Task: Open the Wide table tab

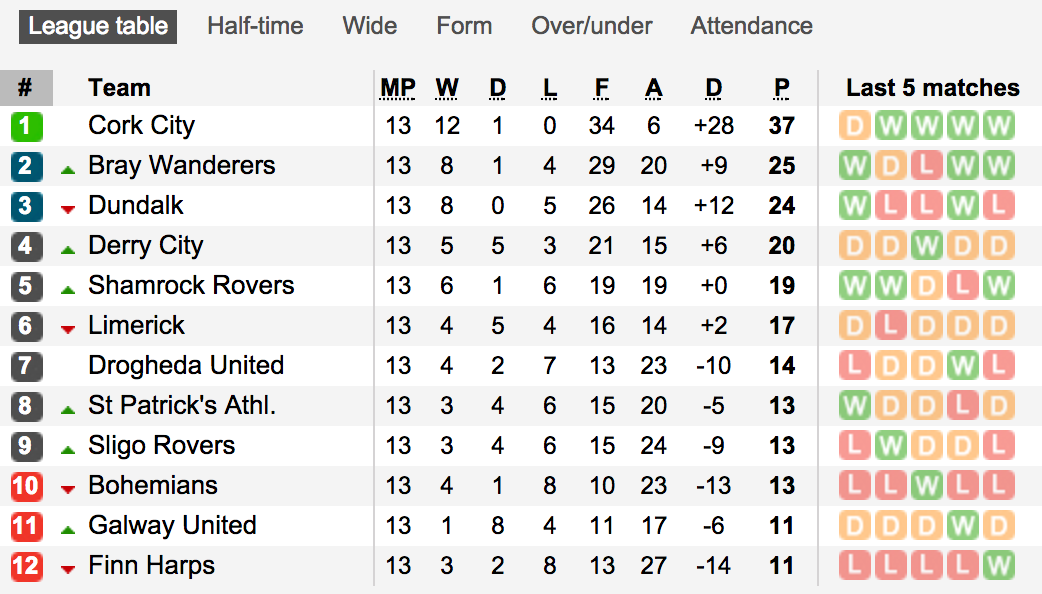Action: 369,26
